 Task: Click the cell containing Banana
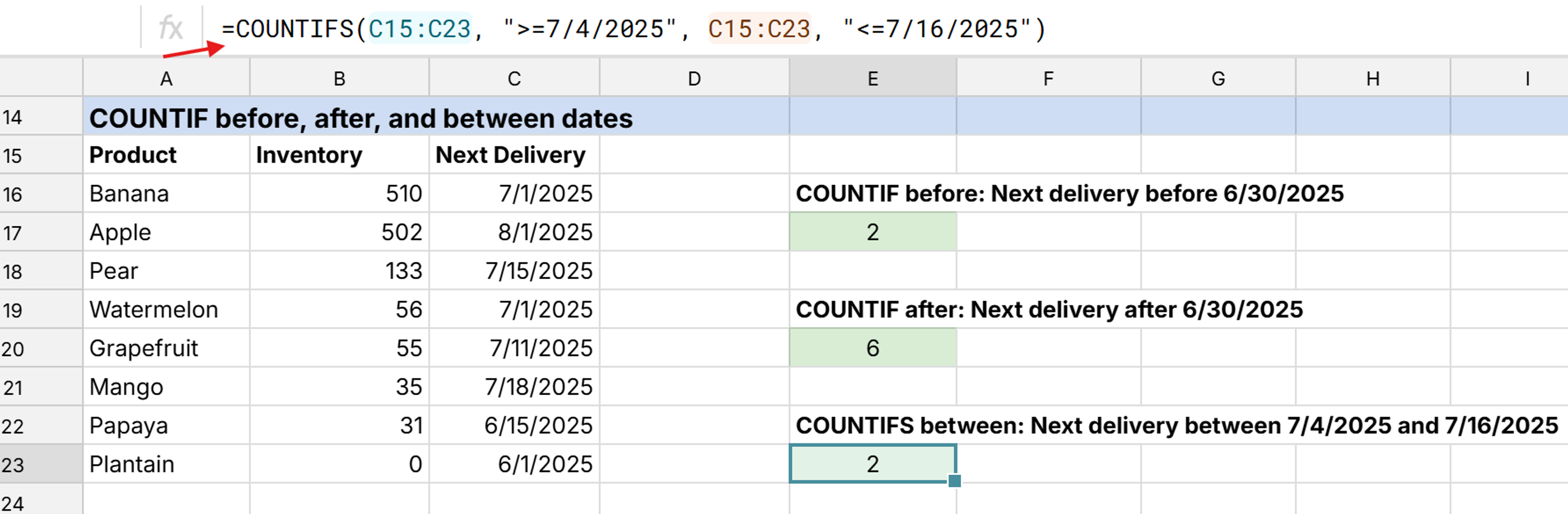(x=166, y=193)
